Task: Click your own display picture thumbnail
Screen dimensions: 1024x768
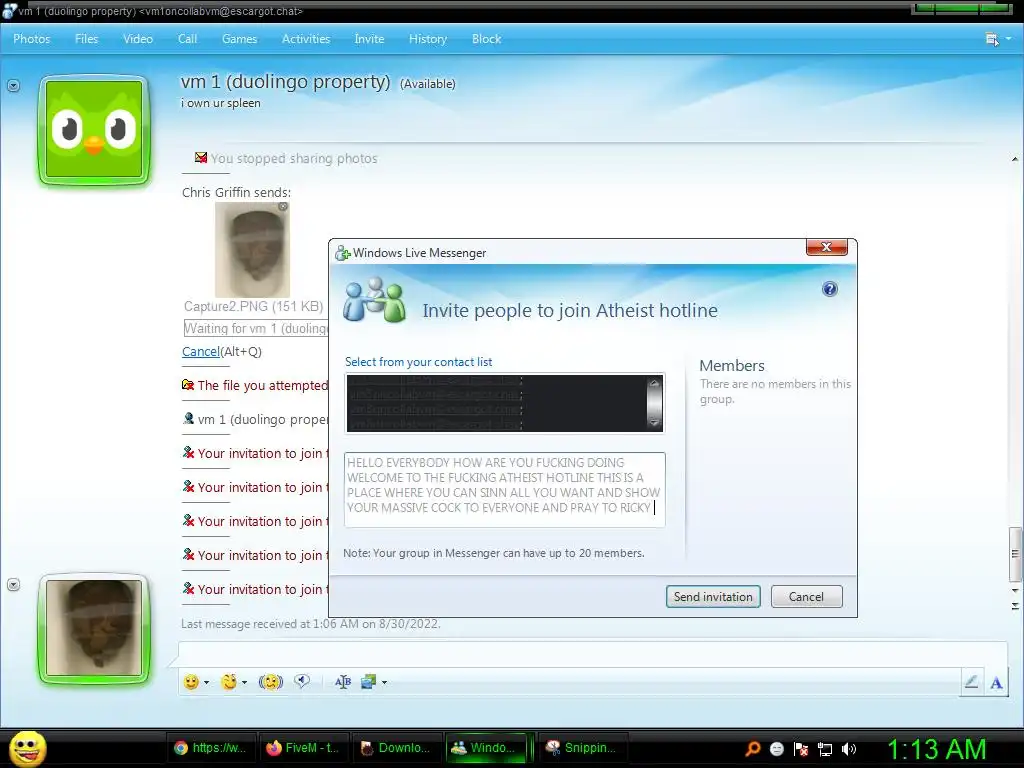Action: click(x=94, y=628)
